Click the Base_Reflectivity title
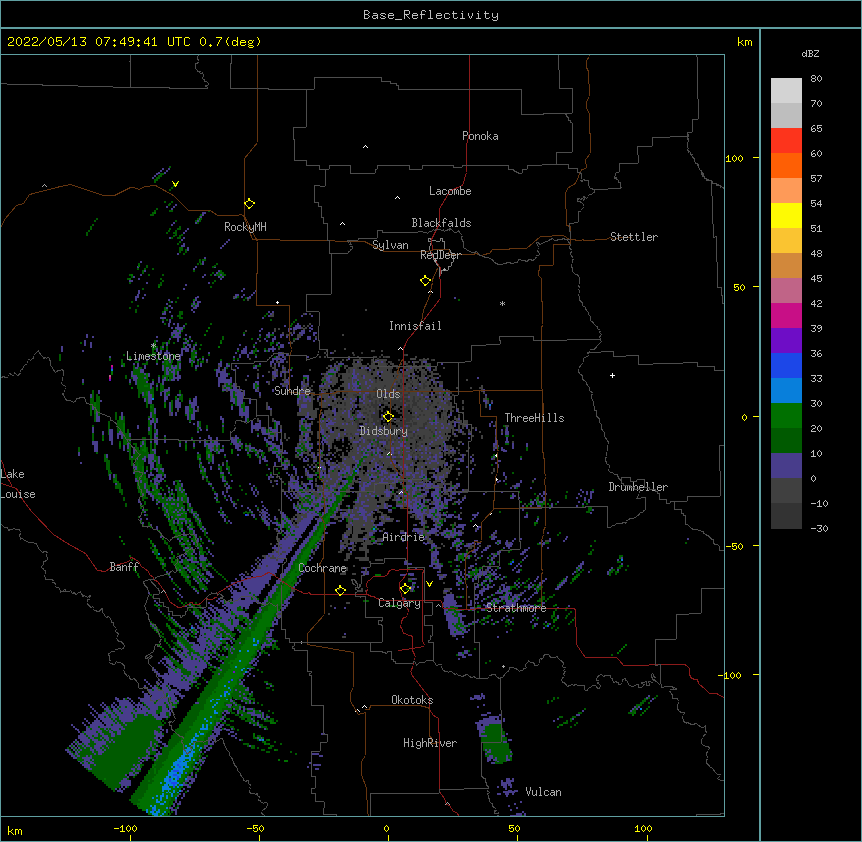This screenshot has height=842, width=862. pos(431,15)
